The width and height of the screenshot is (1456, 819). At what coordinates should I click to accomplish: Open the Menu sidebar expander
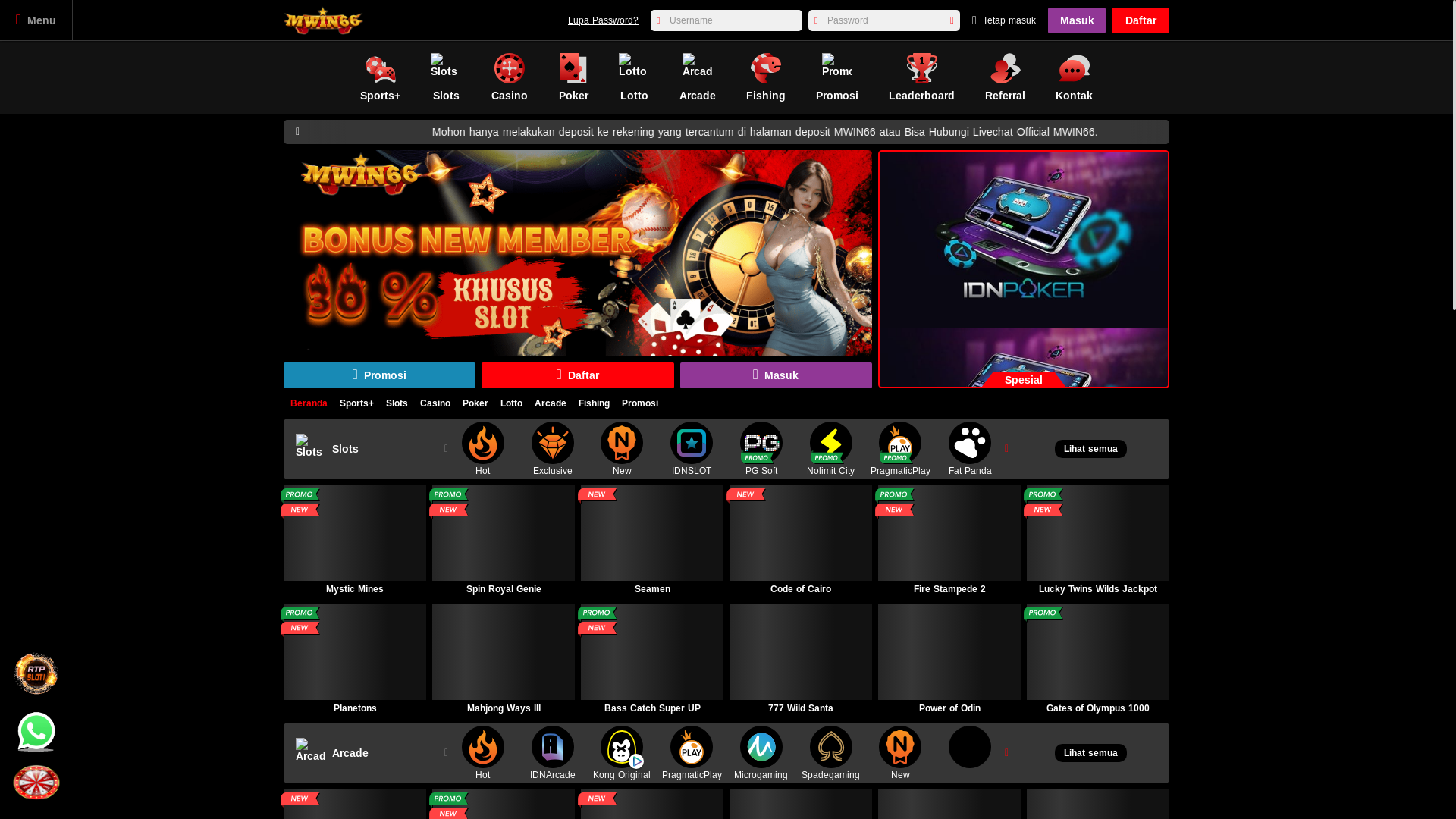pyautogui.click(x=36, y=20)
